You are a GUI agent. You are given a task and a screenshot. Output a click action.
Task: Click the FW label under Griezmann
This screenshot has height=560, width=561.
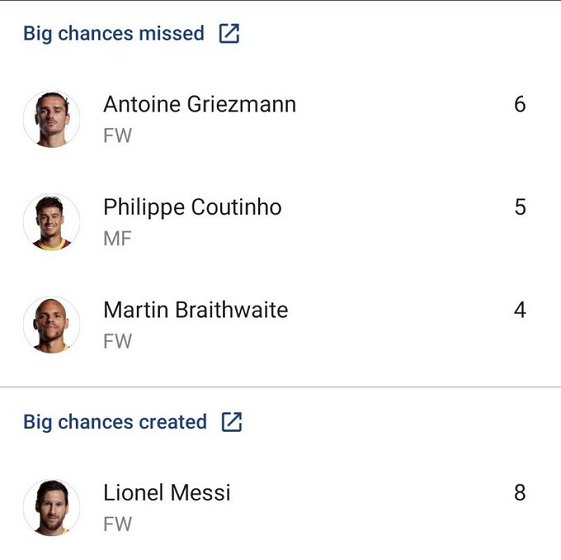(x=118, y=136)
